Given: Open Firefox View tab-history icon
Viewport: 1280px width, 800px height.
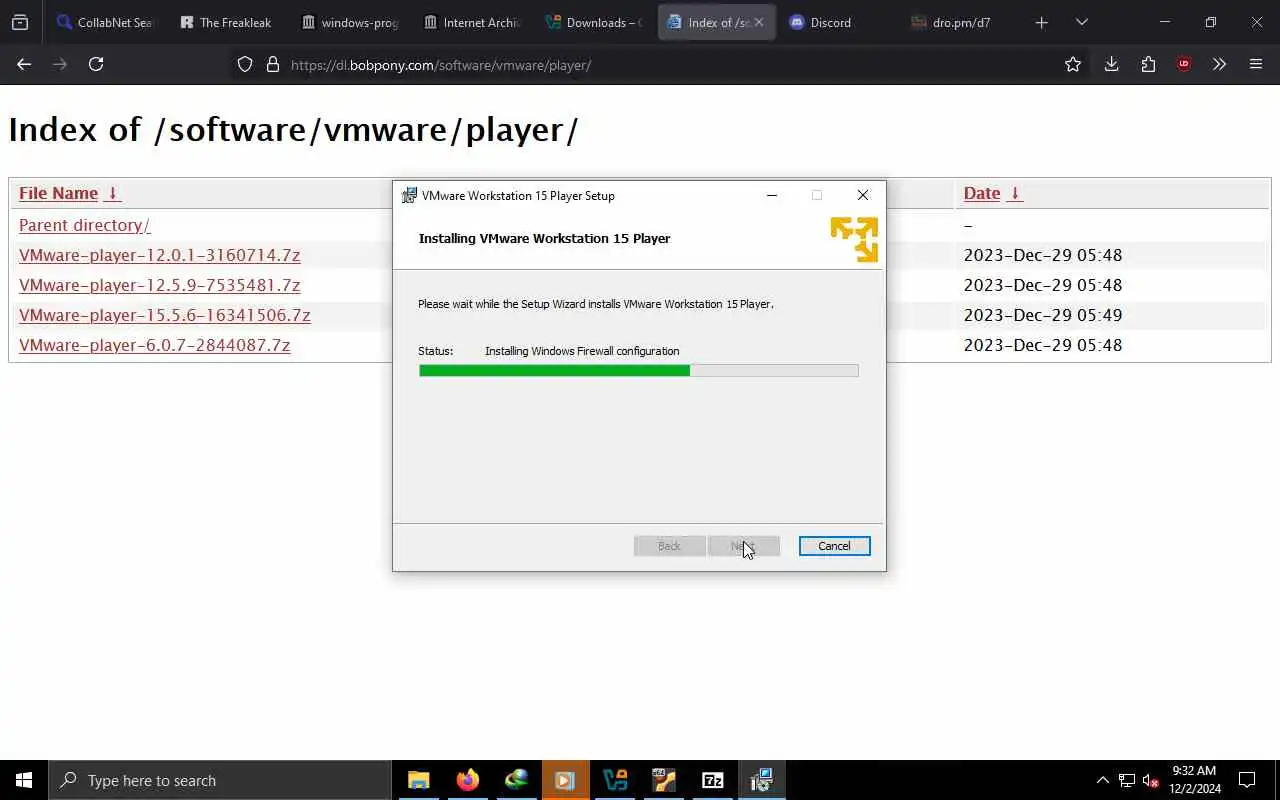Looking at the screenshot, I should coord(20,22).
